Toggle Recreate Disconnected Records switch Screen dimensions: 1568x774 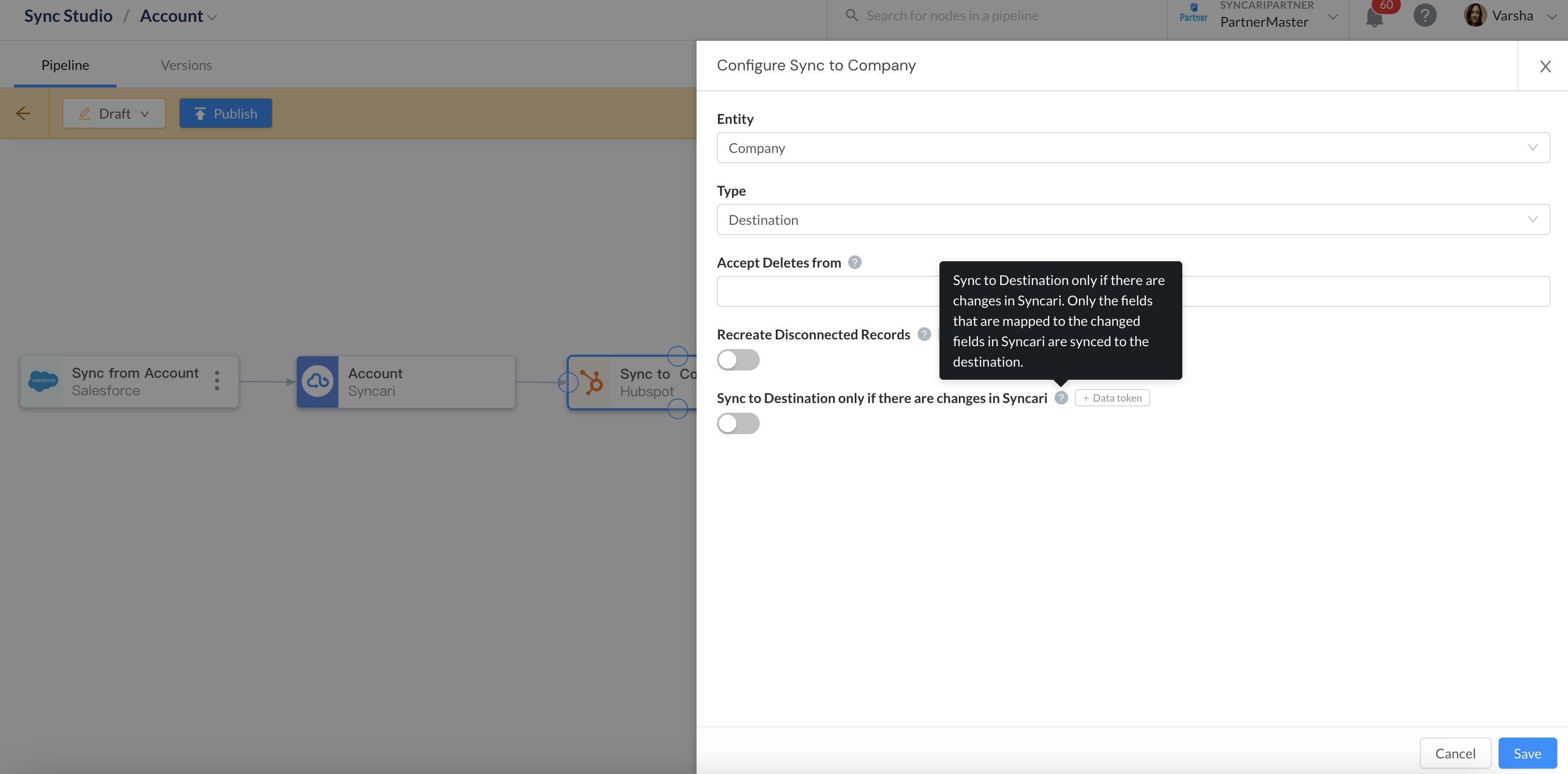tap(738, 360)
